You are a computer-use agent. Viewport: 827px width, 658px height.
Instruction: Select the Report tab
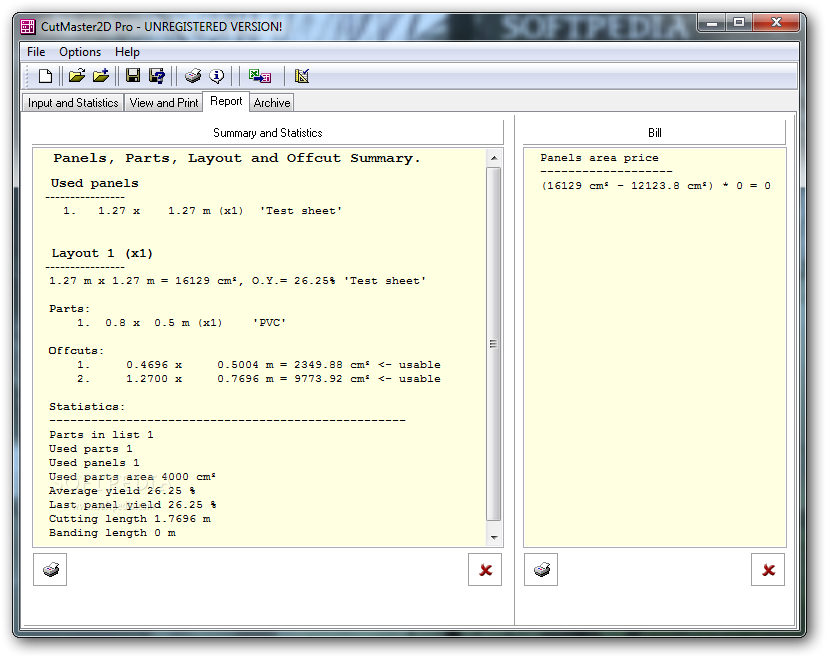(x=226, y=101)
